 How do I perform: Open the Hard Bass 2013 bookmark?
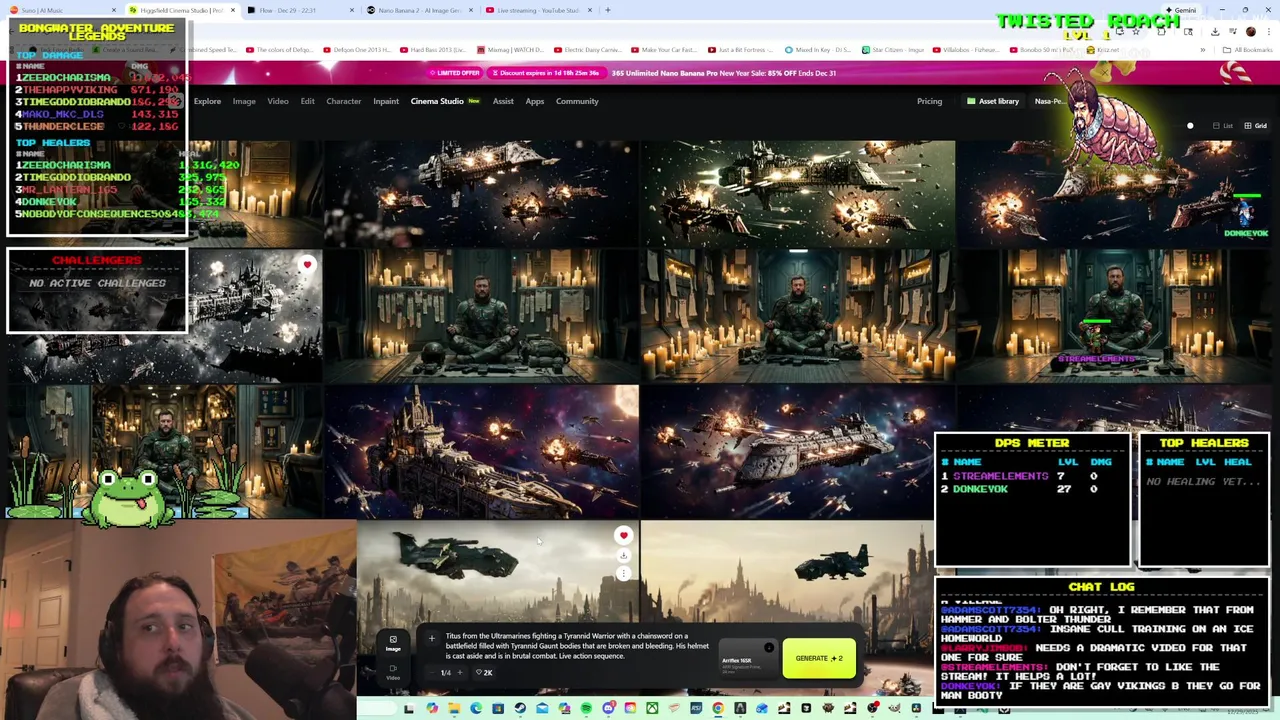click(433, 49)
